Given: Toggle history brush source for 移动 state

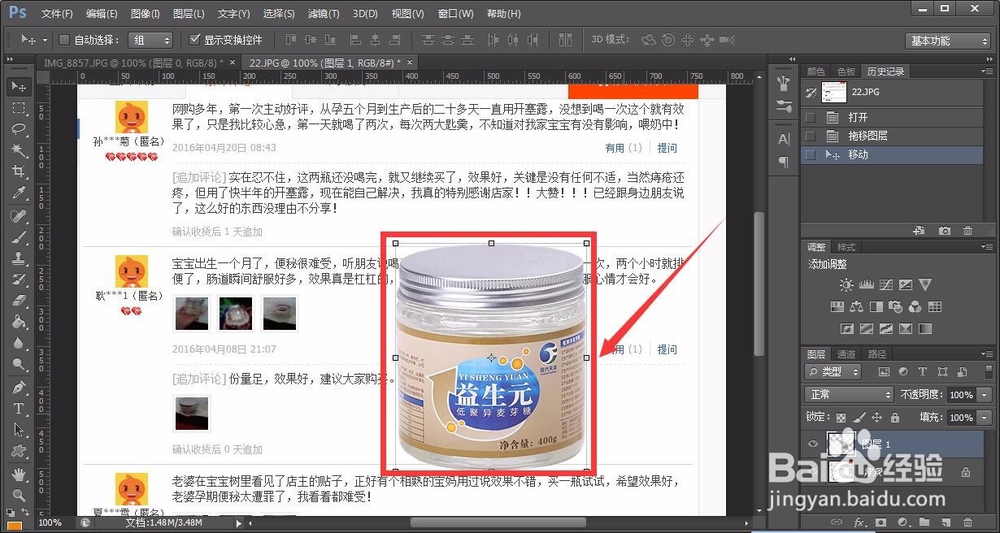Looking at the screenshot, I should (811, 155).
